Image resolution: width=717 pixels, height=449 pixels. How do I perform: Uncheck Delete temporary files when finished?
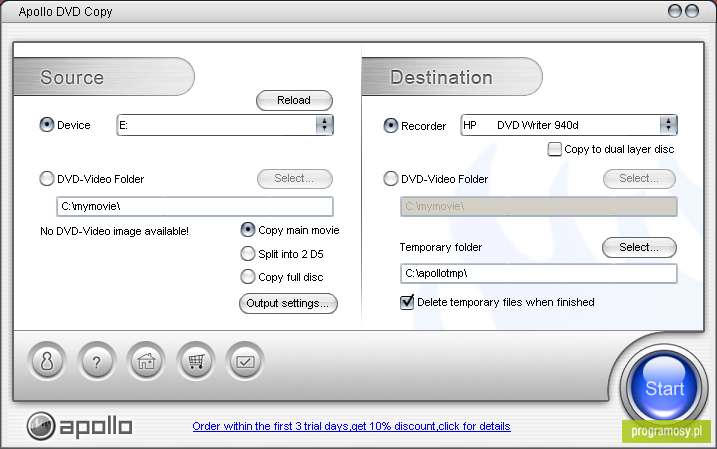click(x=407, y=302)
